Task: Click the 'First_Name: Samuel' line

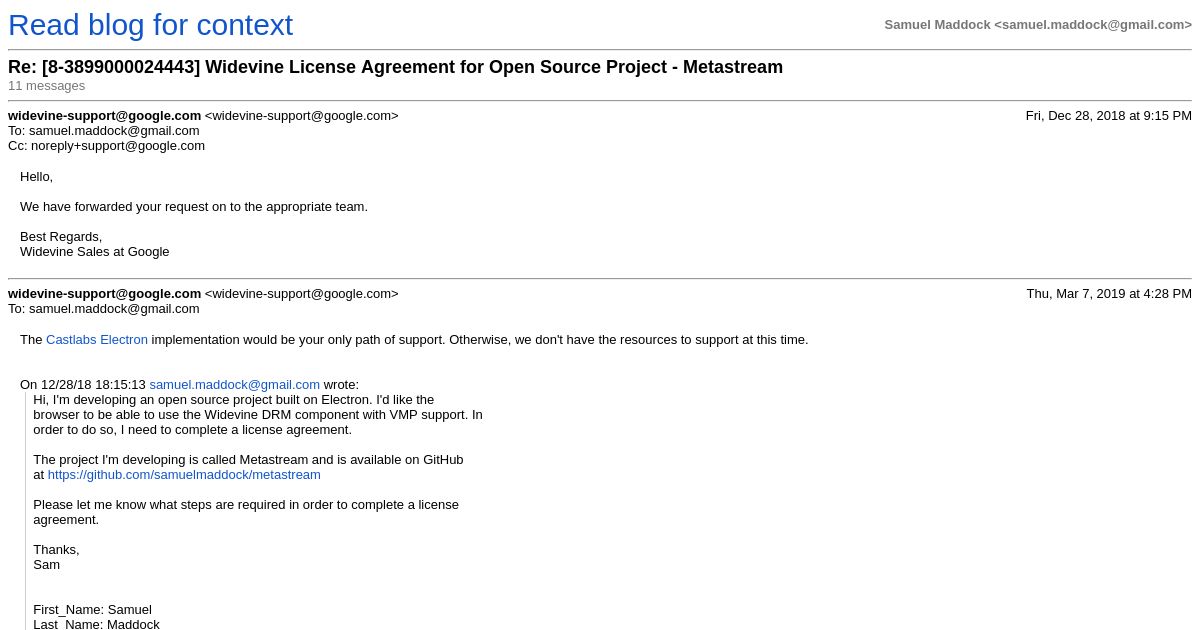Action: [92, 609]
